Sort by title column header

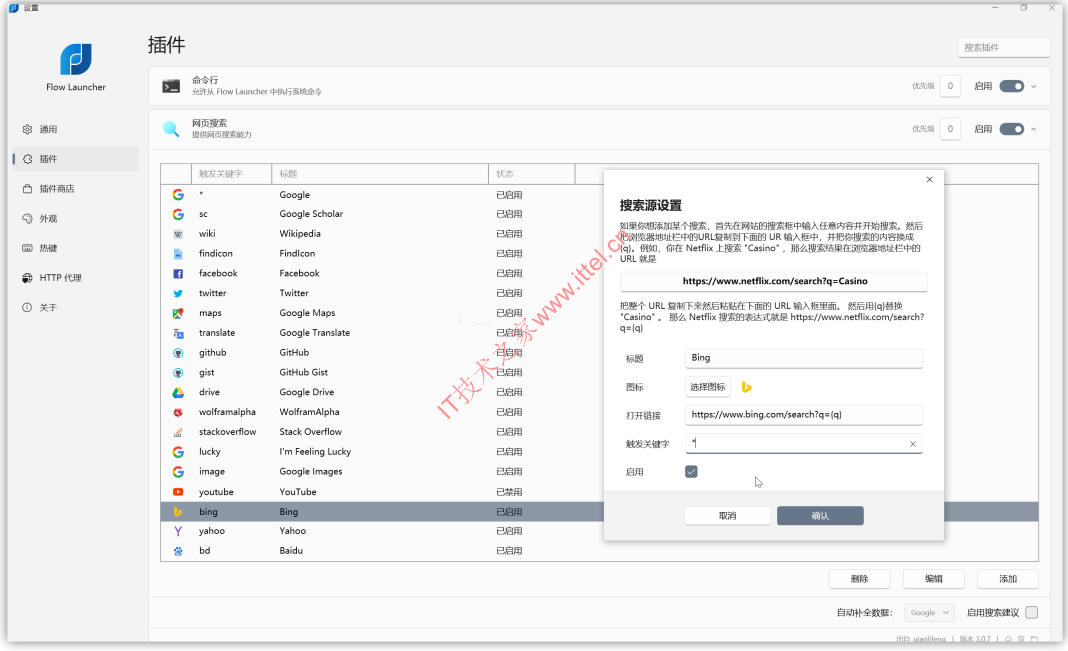pos(380,174)
